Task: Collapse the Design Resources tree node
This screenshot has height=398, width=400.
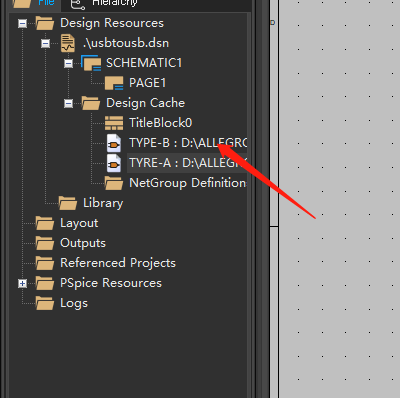Action: click(x=22, y=23)
